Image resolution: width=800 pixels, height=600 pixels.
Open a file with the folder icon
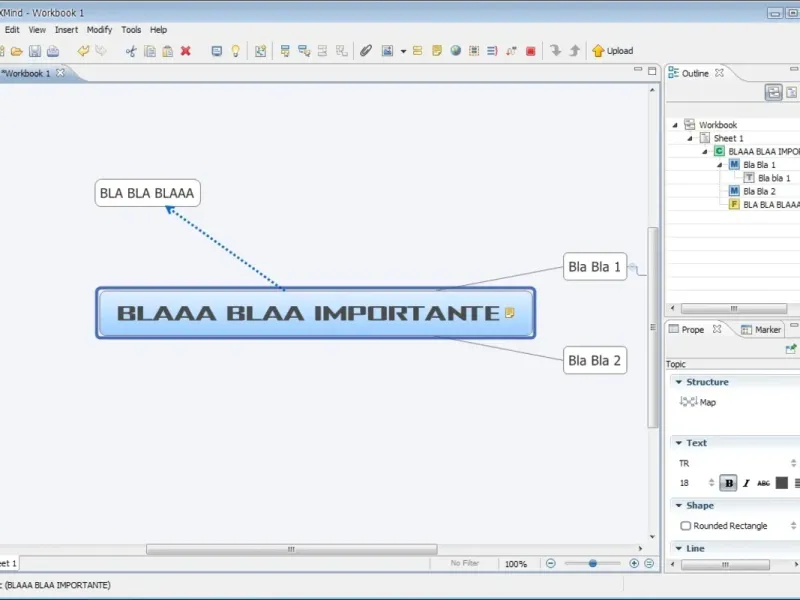pyautogui.click(x=17, y=51)
